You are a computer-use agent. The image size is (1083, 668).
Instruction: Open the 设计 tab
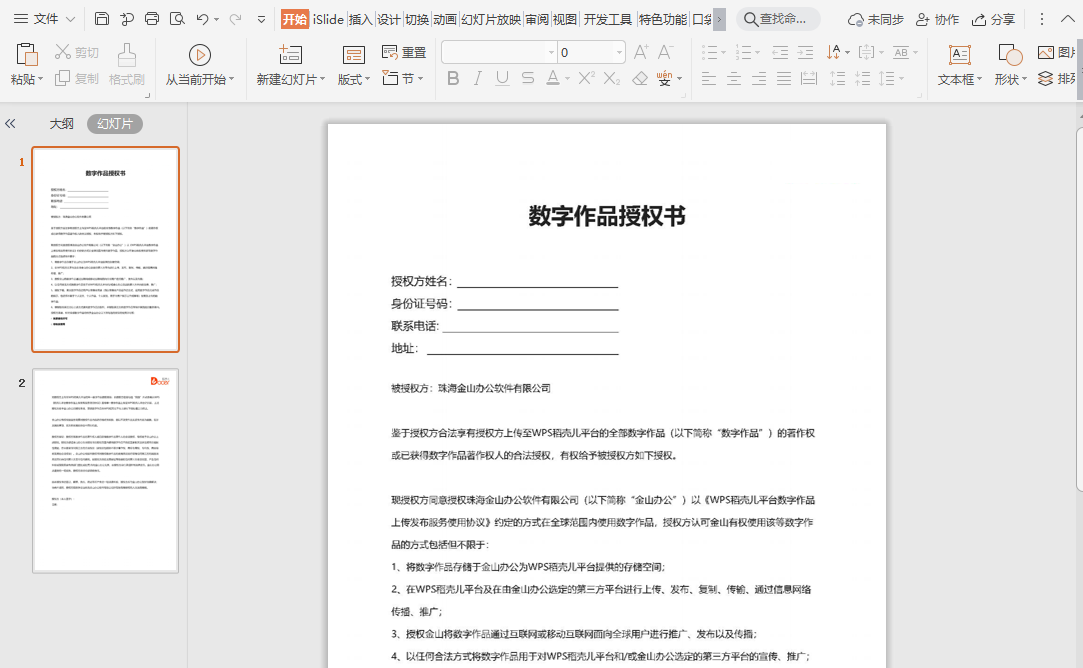(389, 19)
